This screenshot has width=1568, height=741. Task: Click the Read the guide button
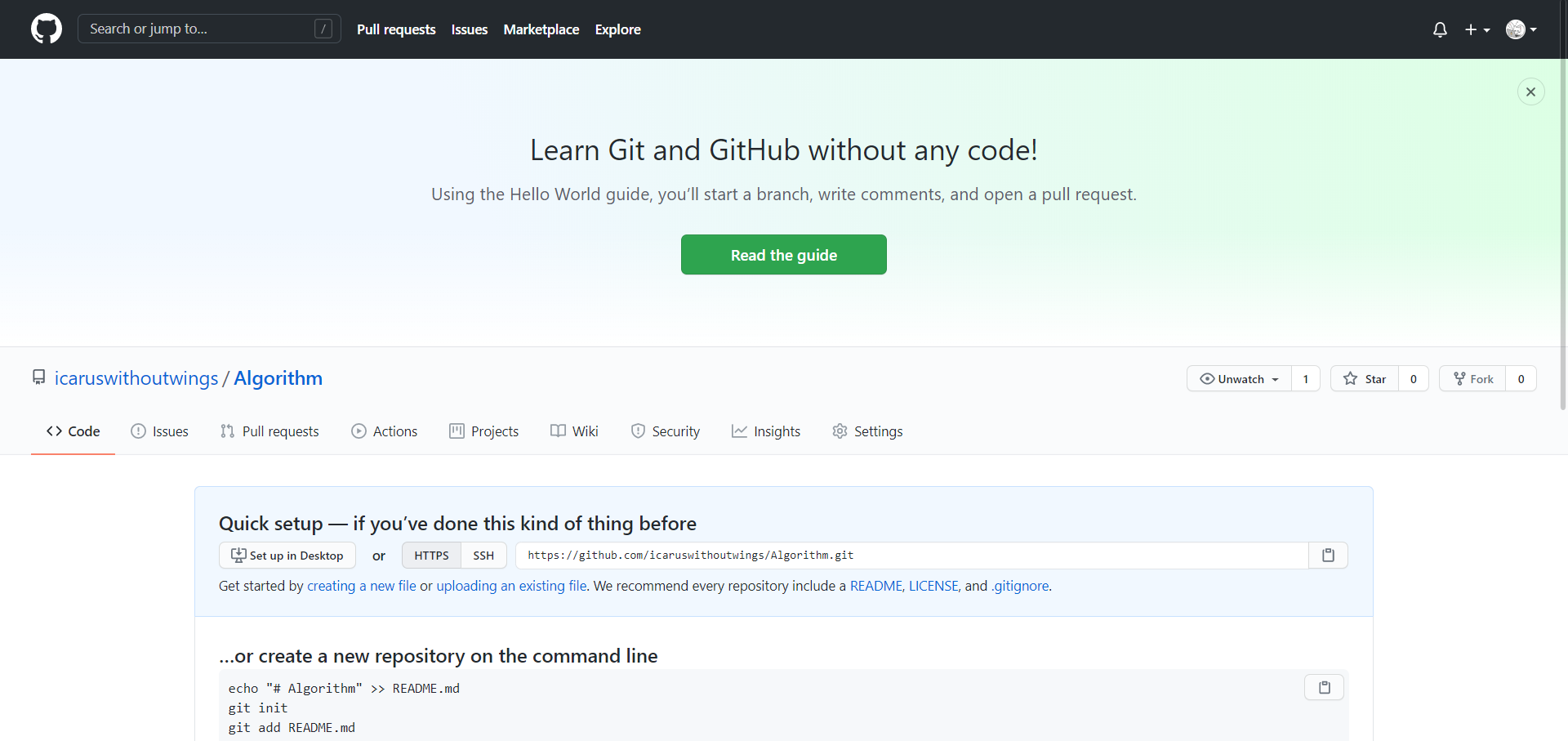[x=784, y=255]
